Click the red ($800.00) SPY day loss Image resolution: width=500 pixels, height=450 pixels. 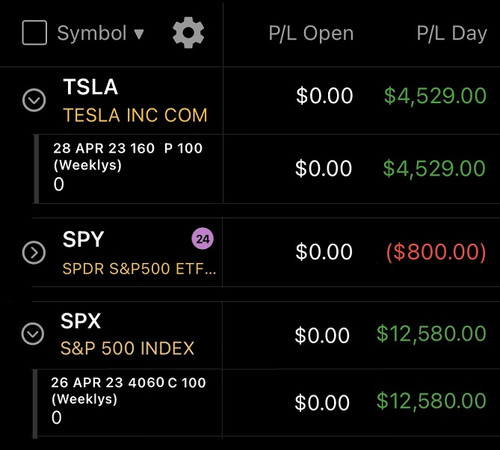(x=436, y=252)
